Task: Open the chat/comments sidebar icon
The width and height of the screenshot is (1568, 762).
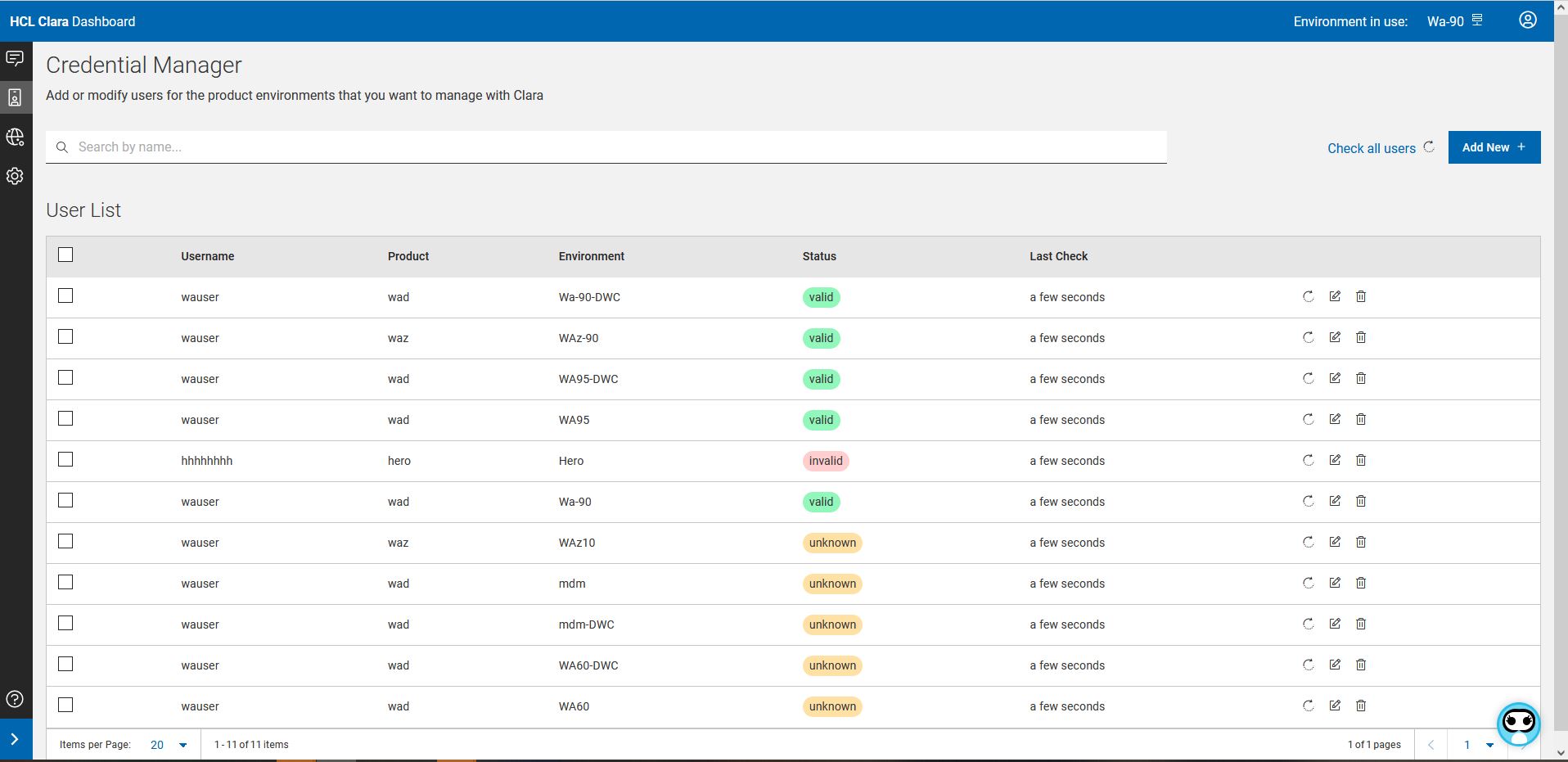Action: [x=16, y=58]
